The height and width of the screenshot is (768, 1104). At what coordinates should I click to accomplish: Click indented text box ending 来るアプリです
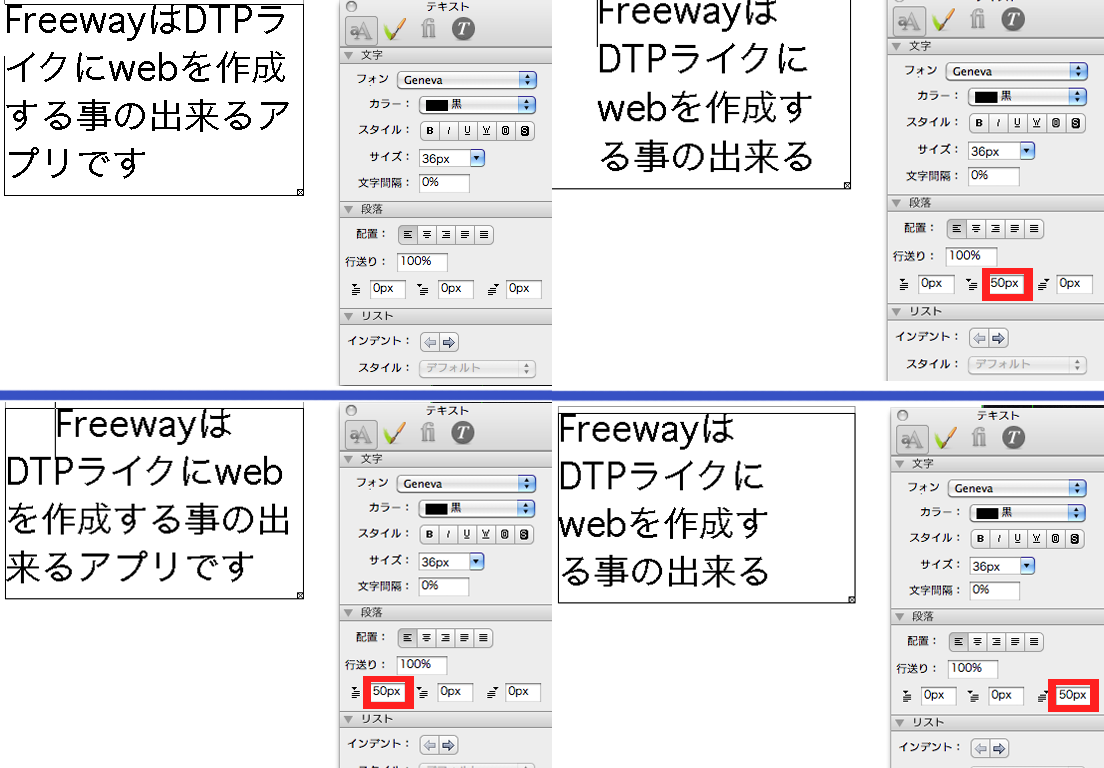click(154, 503)
